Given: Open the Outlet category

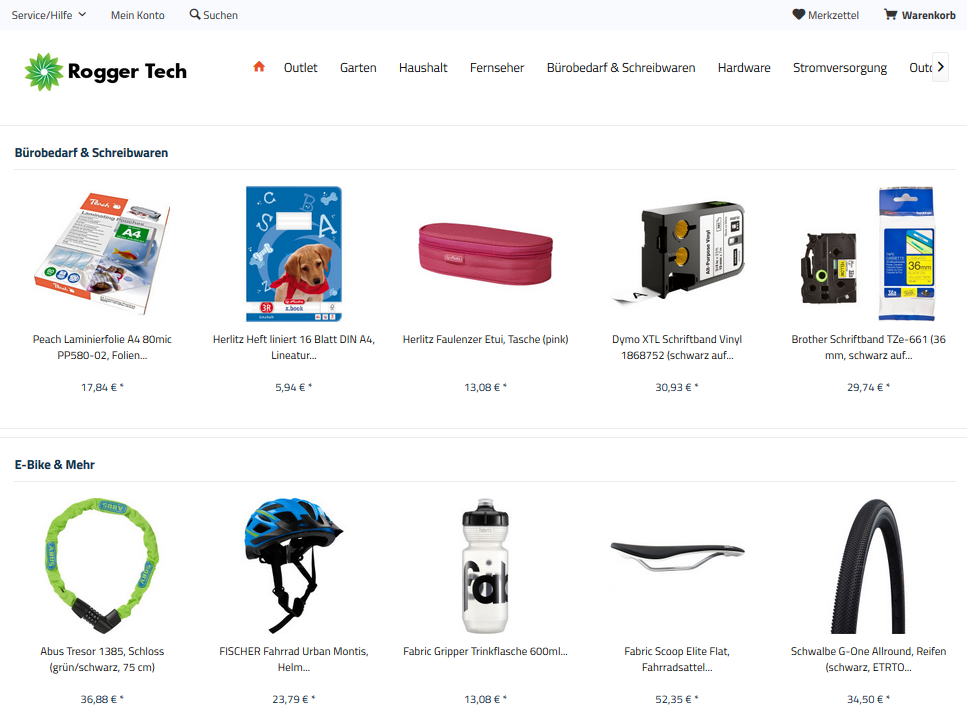Looking at the screenshot, I should 300,68.
